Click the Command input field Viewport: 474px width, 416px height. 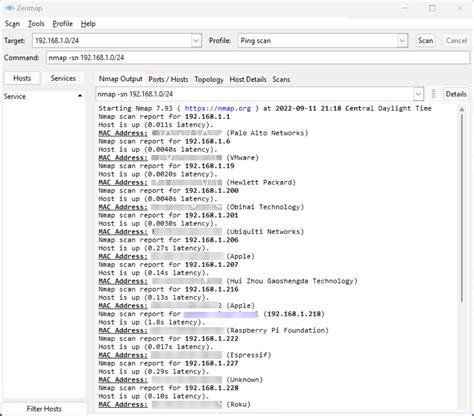[258, 58]
